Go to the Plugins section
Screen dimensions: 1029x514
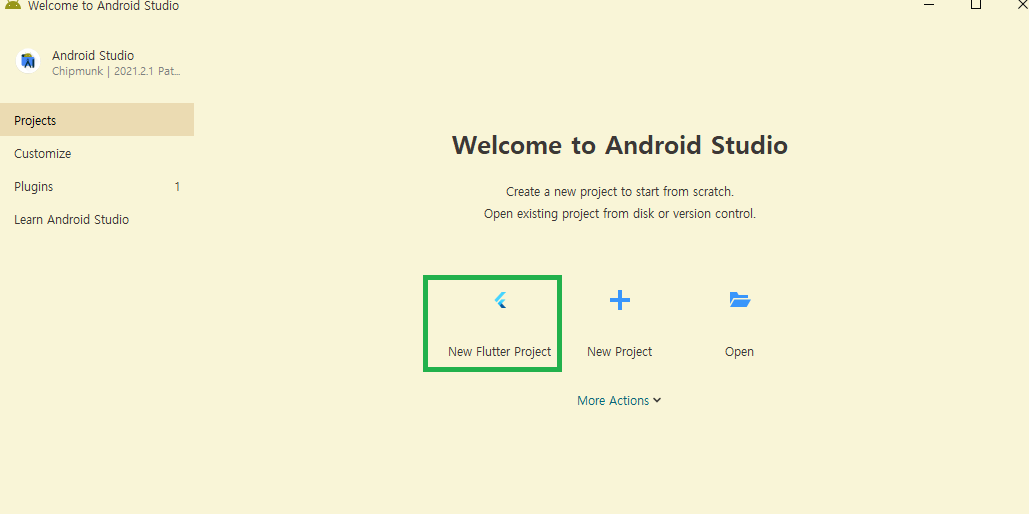[97, 186]
